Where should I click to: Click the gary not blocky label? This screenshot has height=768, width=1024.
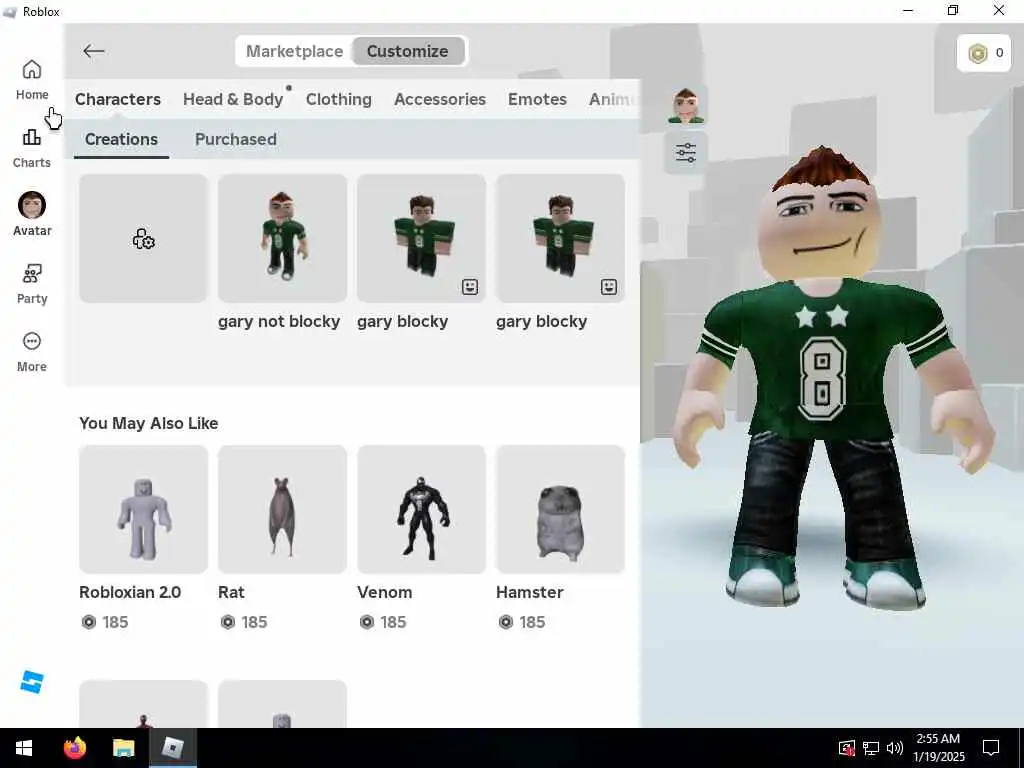[x=279, y=321]
